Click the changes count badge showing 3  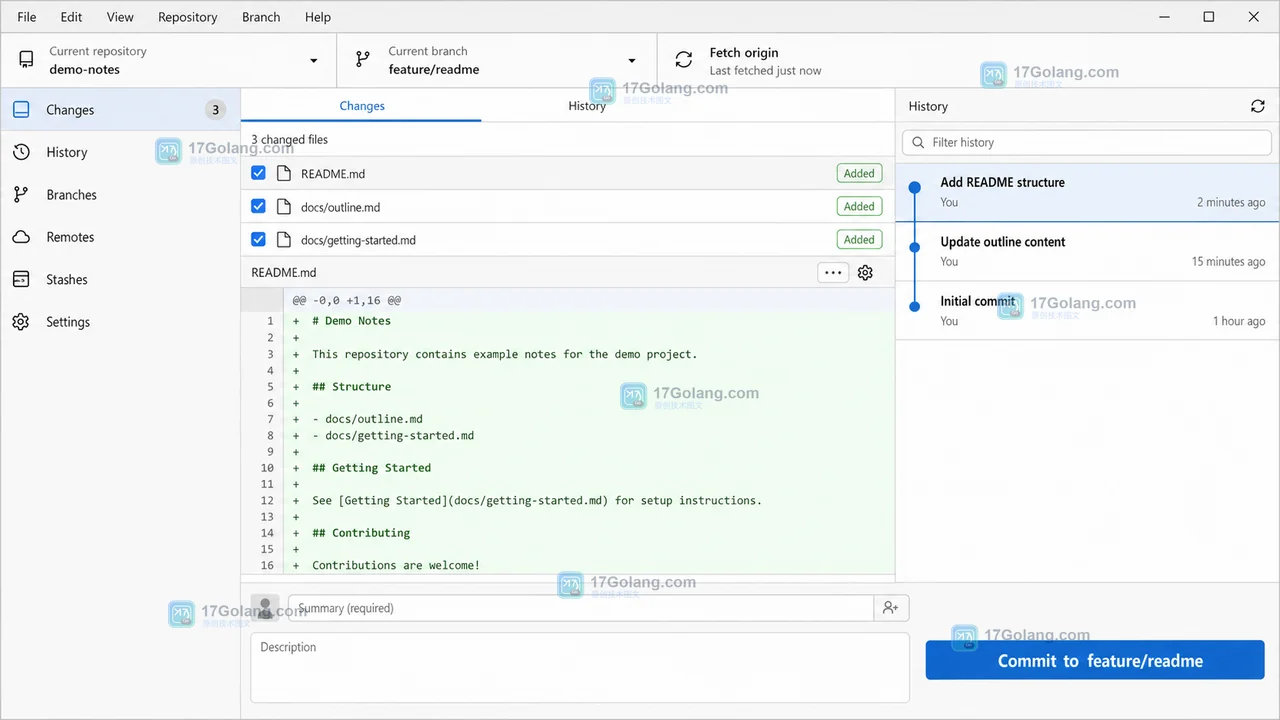215,110
